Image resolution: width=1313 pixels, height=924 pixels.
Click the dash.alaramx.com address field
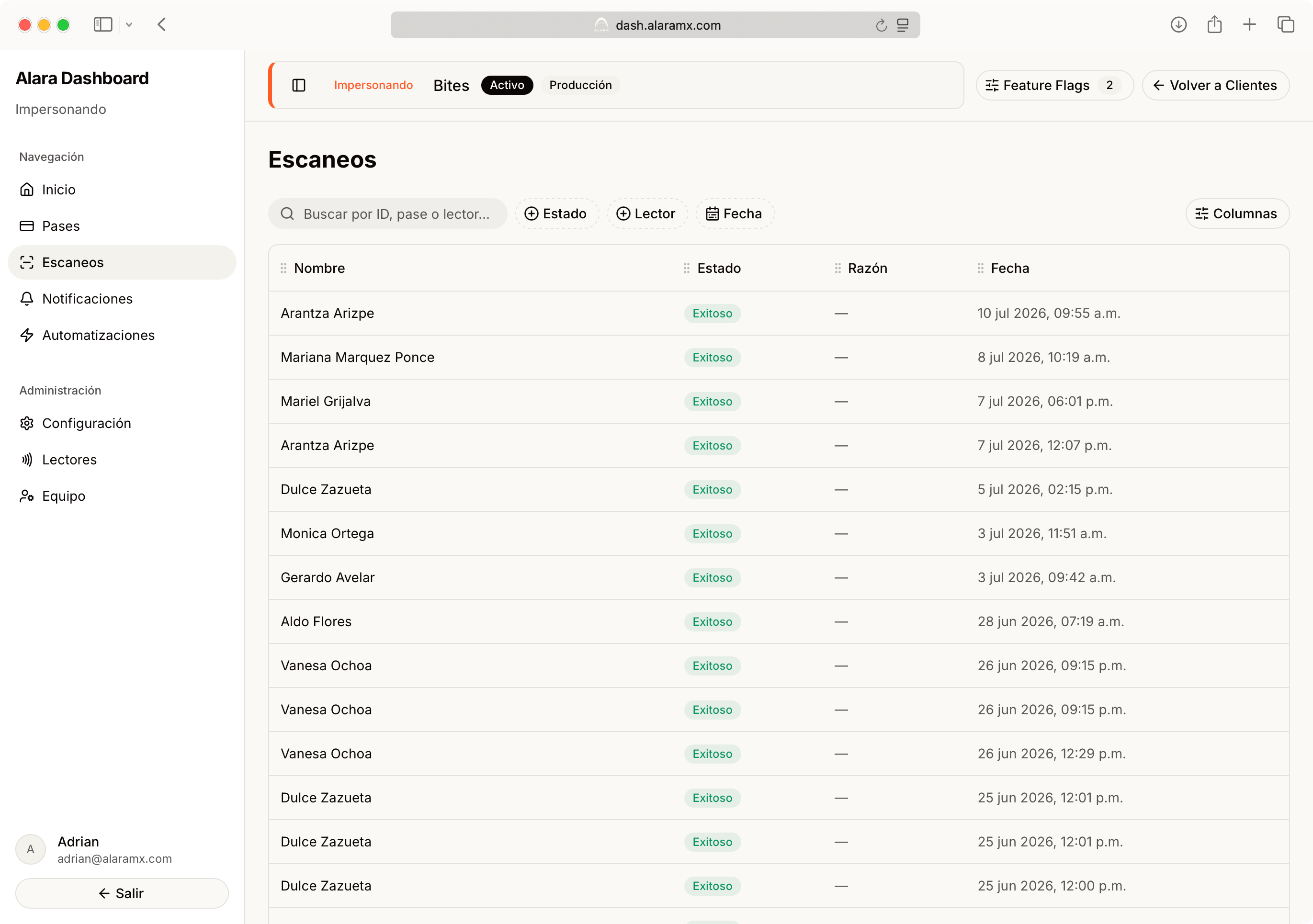[x=655, y=25]
